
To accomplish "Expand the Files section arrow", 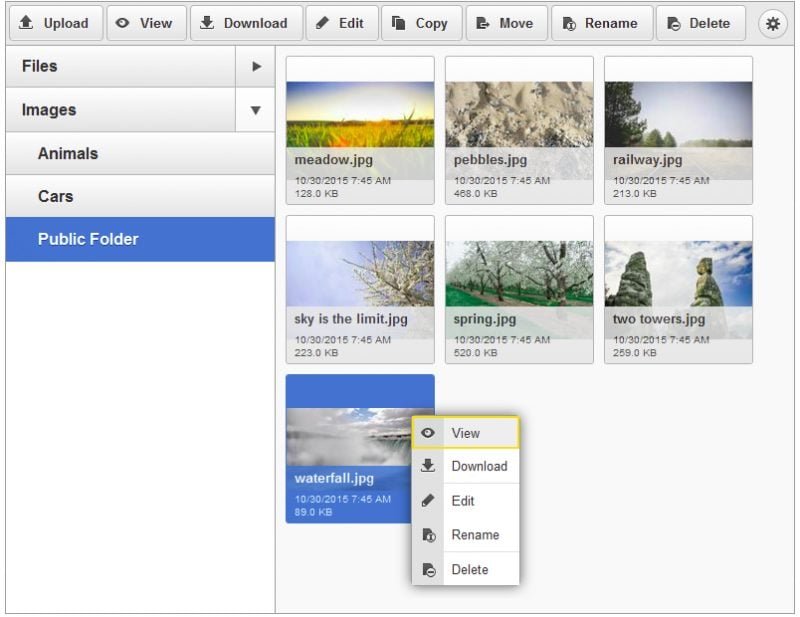I will pyautogui.click(x=256, y=66).
